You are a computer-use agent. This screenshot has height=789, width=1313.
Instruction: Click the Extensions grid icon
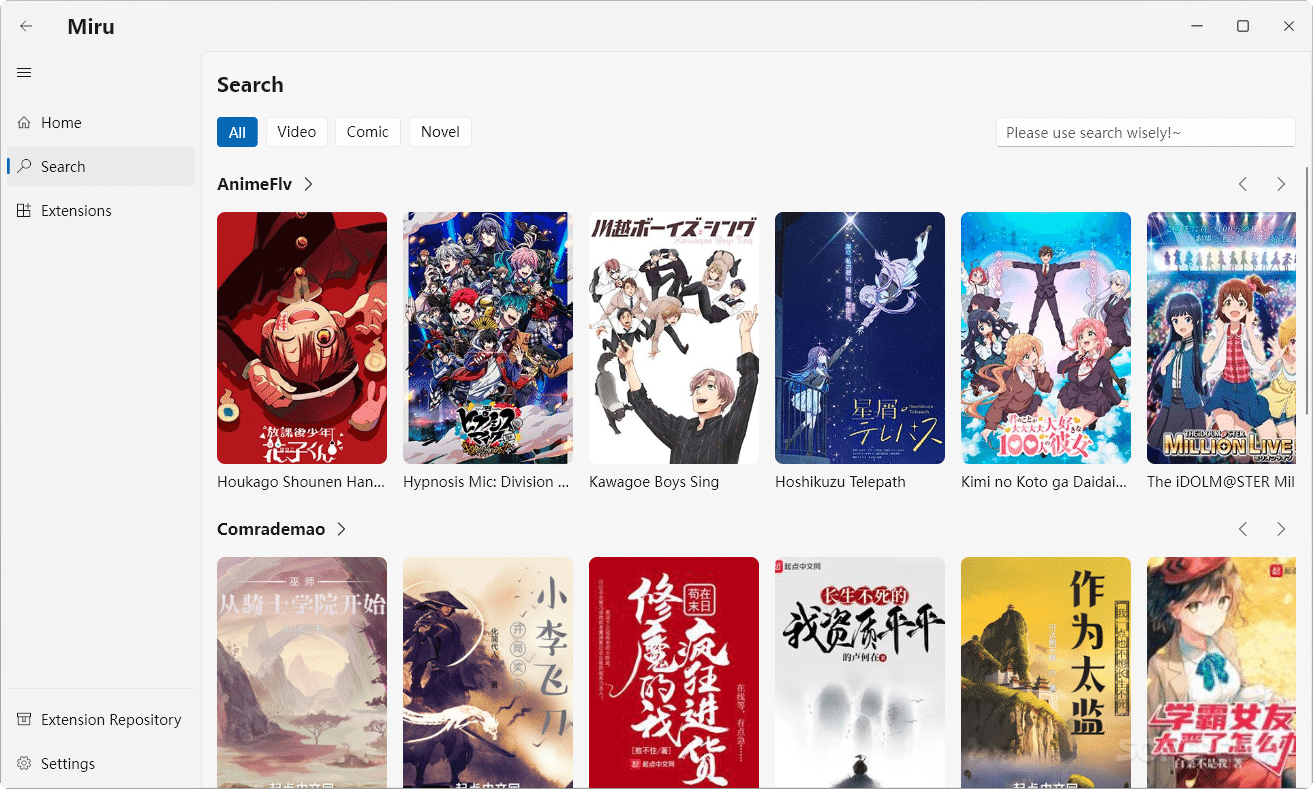coord(24,211)
